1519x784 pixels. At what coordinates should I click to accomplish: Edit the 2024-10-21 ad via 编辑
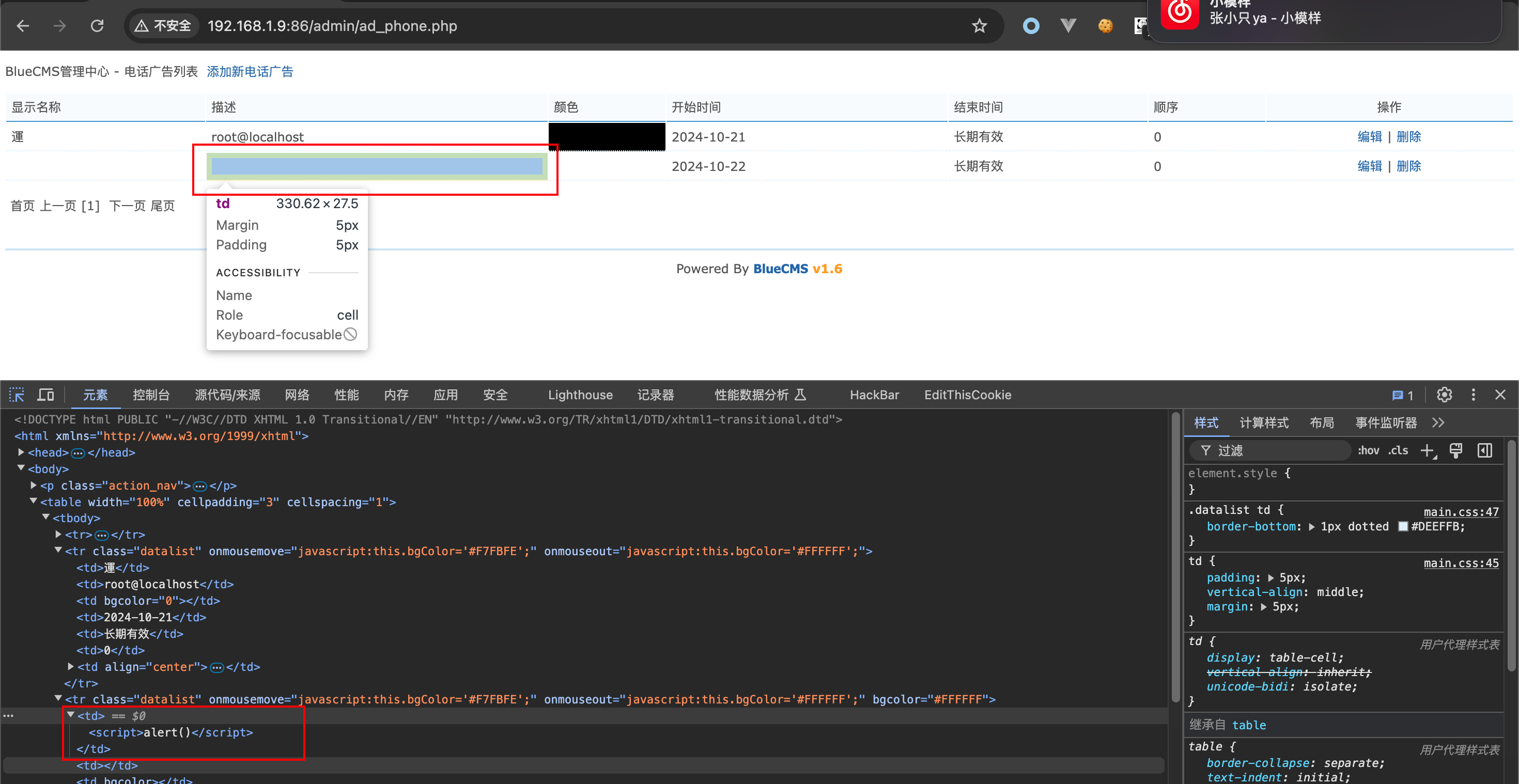1369,137
